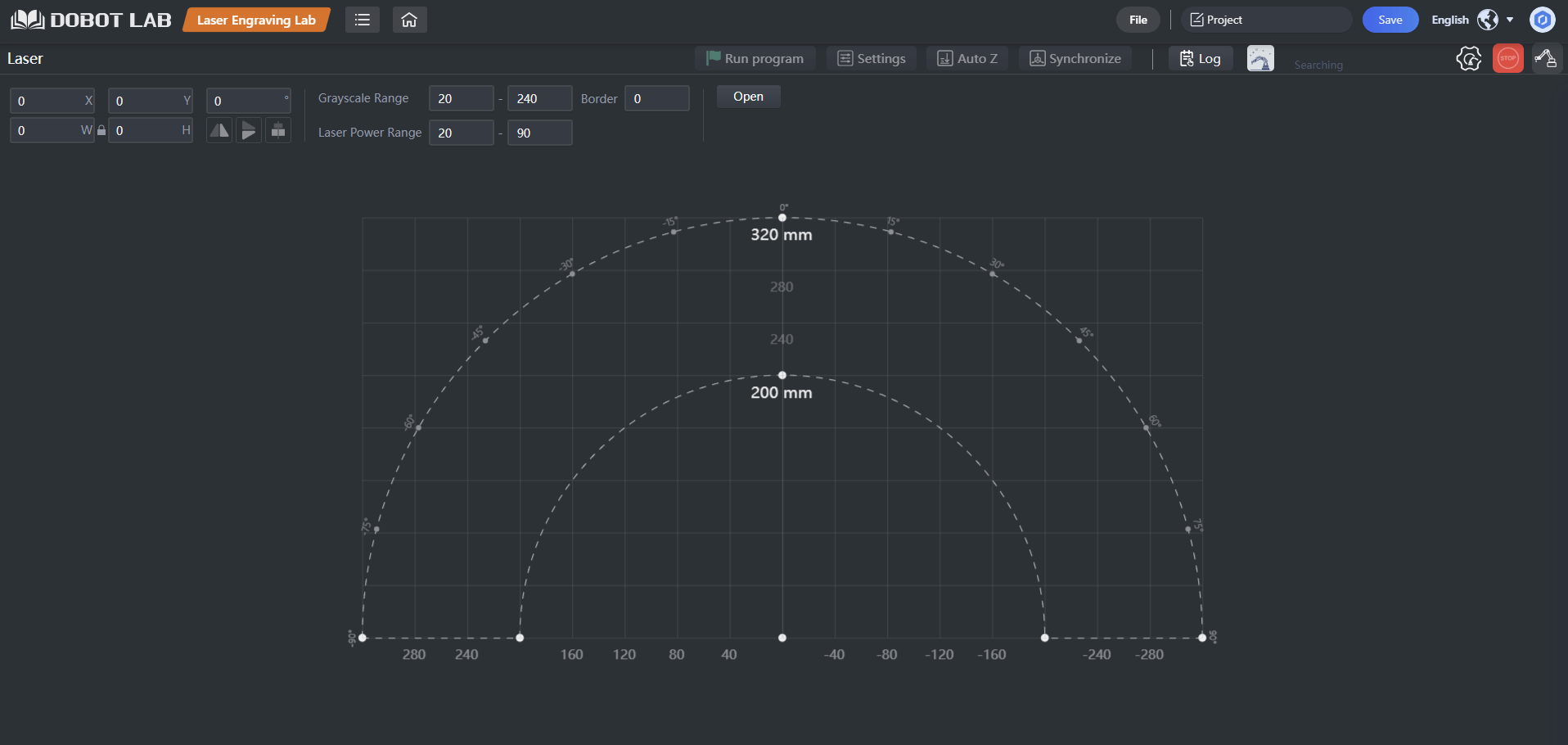Open the robot arm control panel icon
Screen dimensions: 1568x745
[x=1546, y=59]
